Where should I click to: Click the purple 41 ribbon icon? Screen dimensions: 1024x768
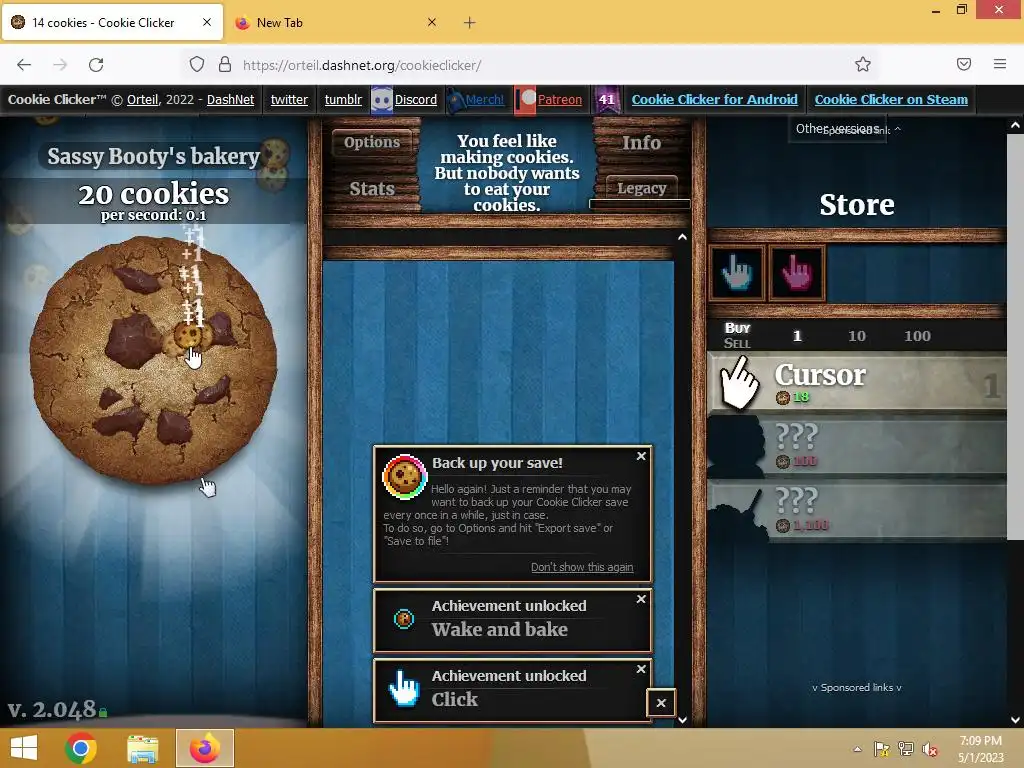[607, 100]
